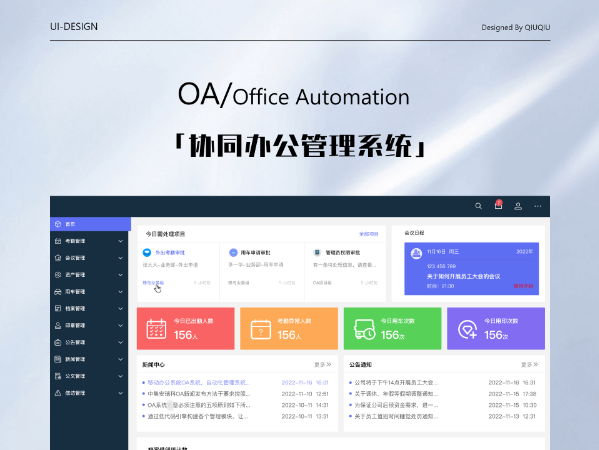Viewport: 599px width, 450px height.
Task: Expand the 档案管理 chevron
Action: pos(121,309)
